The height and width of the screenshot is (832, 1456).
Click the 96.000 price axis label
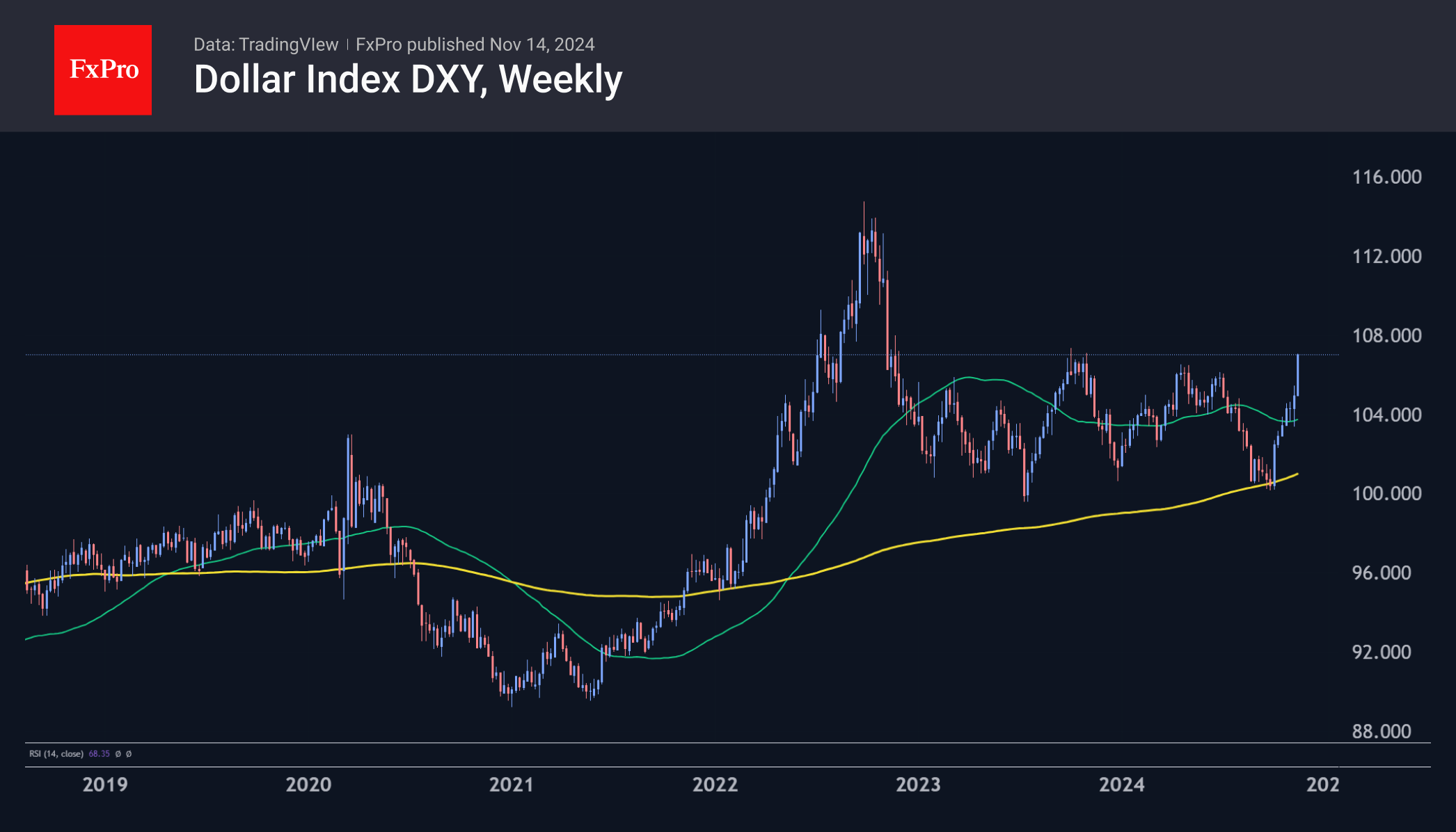[x=1381, y=573]
